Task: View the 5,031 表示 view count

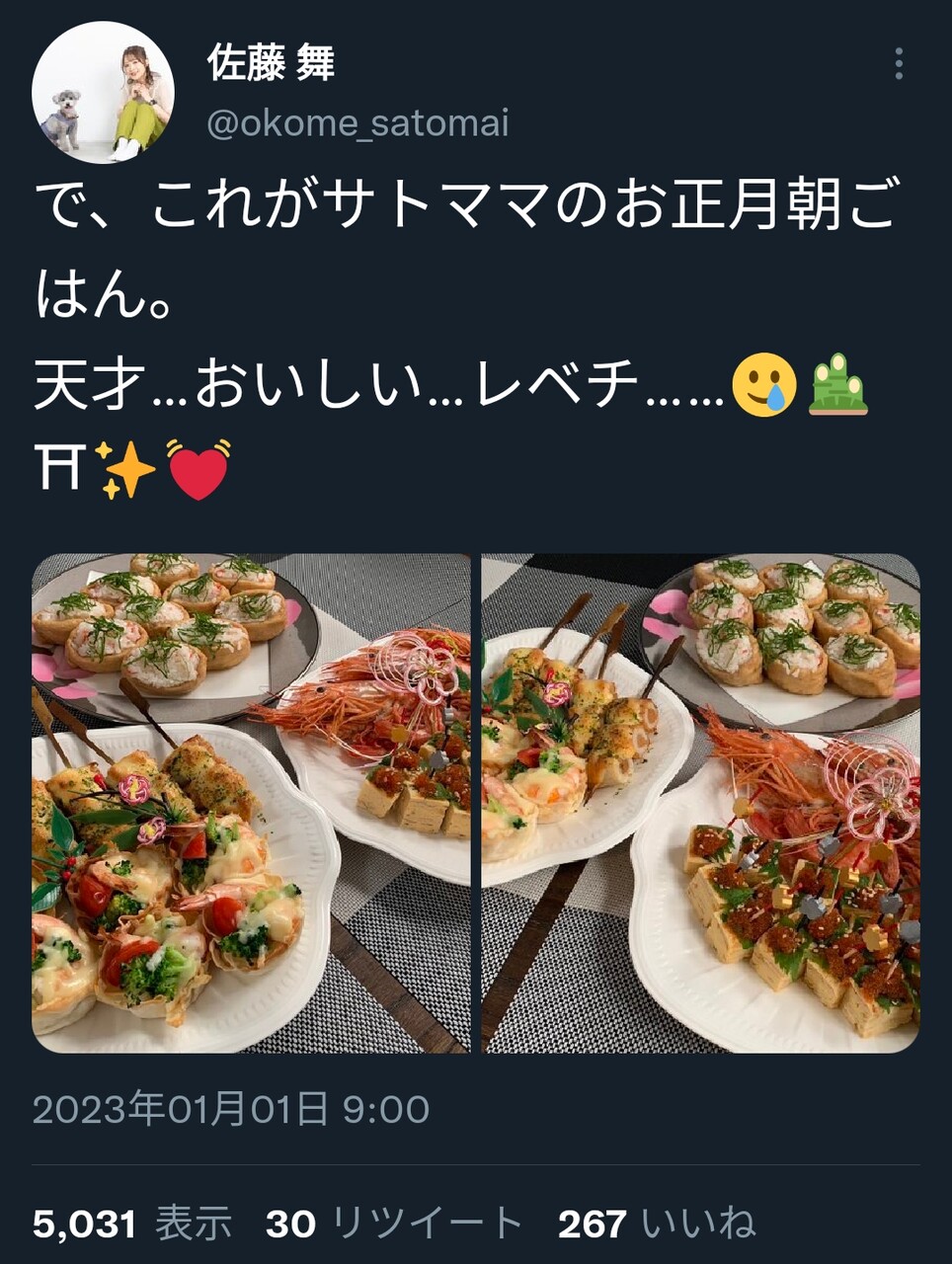Action: 132,1224
